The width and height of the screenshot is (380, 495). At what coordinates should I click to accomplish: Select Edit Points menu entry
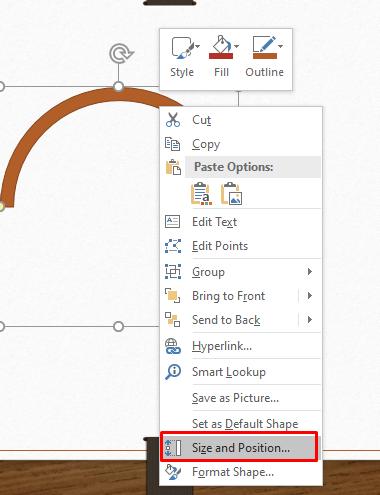241,246
